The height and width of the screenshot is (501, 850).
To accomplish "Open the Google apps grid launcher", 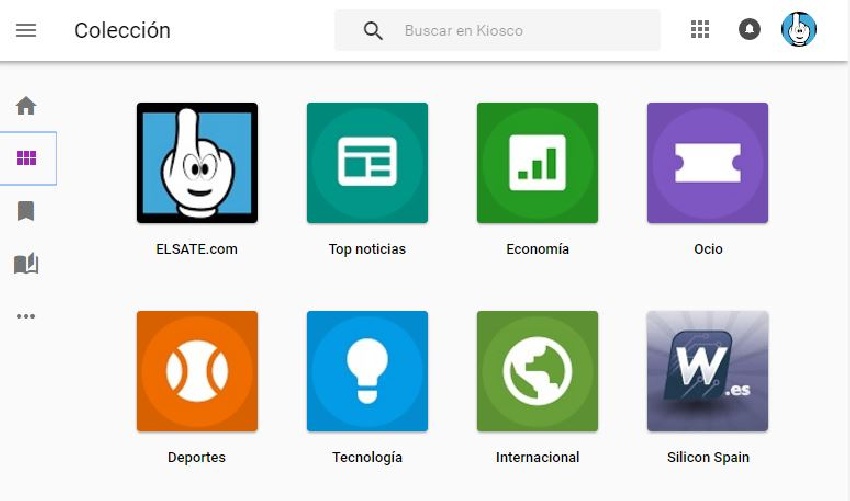I will click(x=700, y=29).
